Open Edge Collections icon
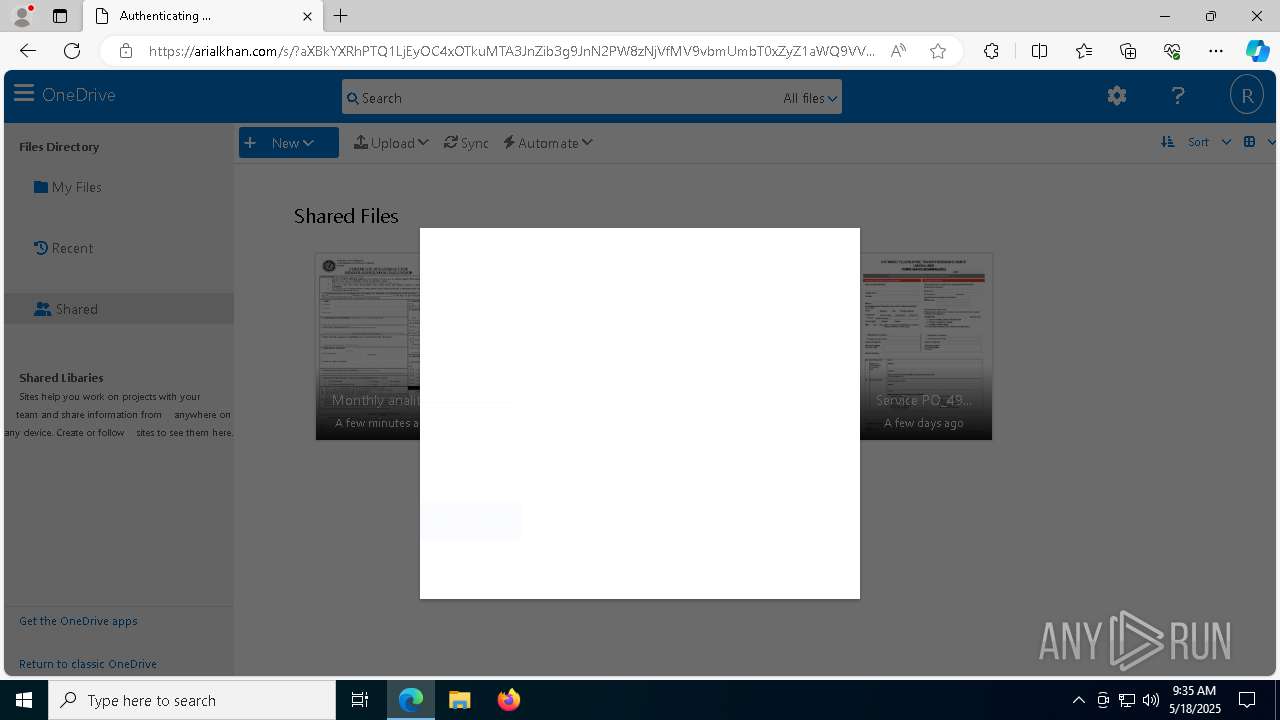Screen dimensions: 1280x720 click(1128, 51)
